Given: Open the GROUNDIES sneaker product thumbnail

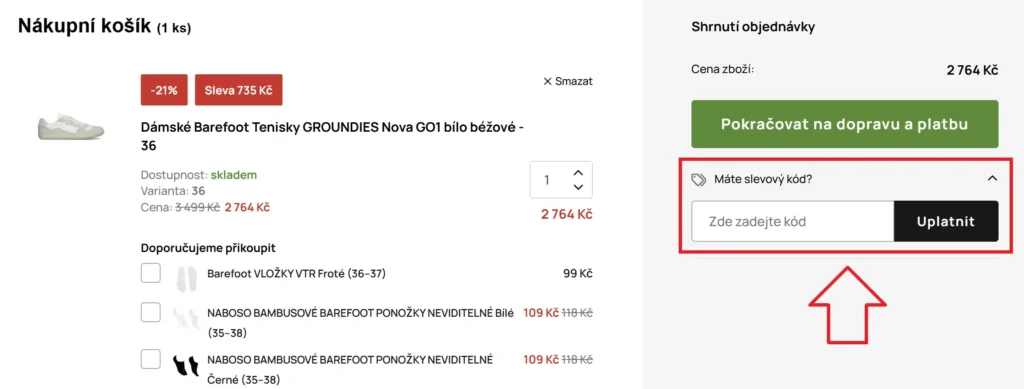Looking at the screenshot, I should click(72, 125).
